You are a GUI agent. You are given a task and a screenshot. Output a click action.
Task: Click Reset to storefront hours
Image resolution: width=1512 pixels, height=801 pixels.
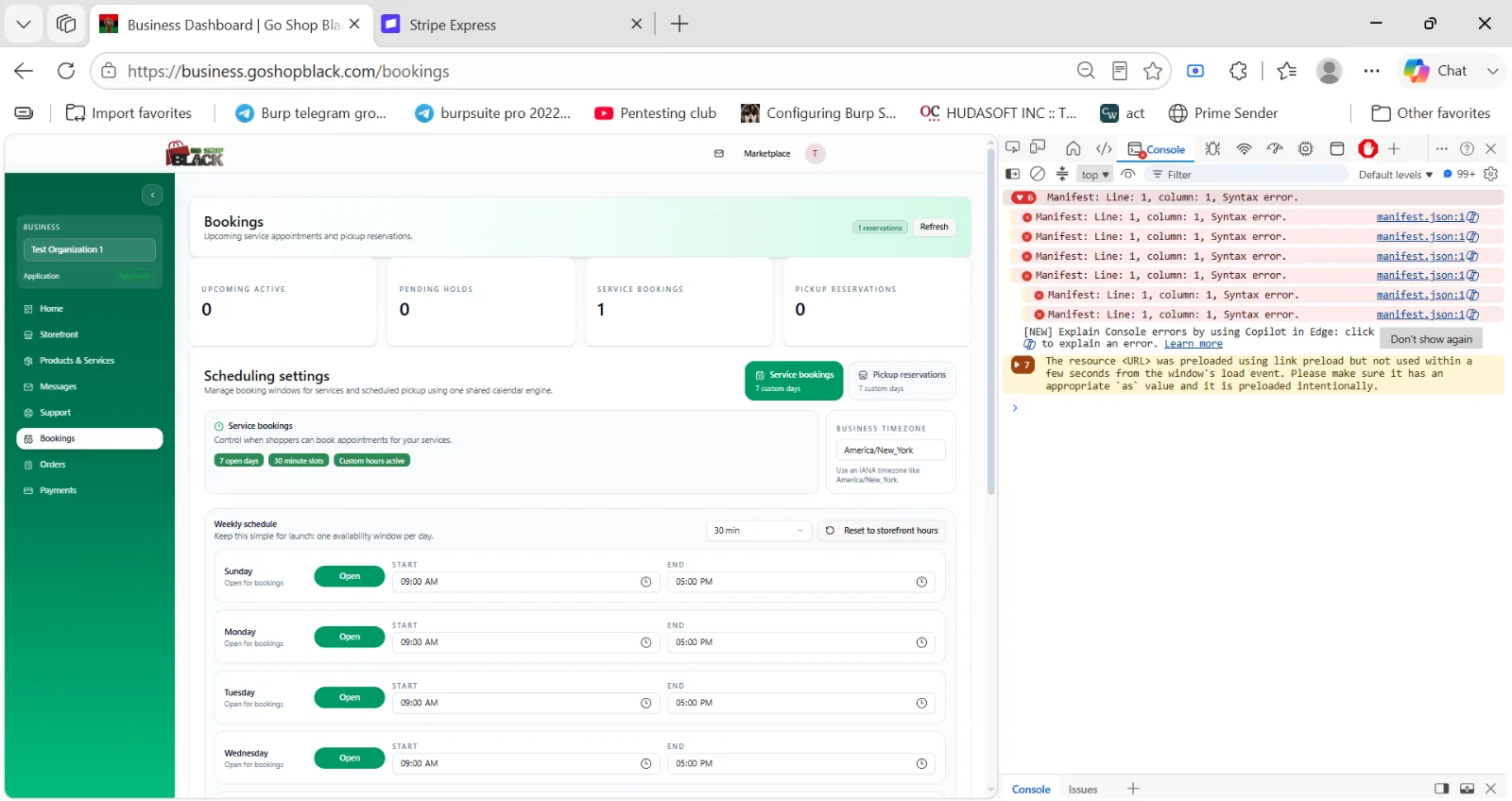point(882,531)
